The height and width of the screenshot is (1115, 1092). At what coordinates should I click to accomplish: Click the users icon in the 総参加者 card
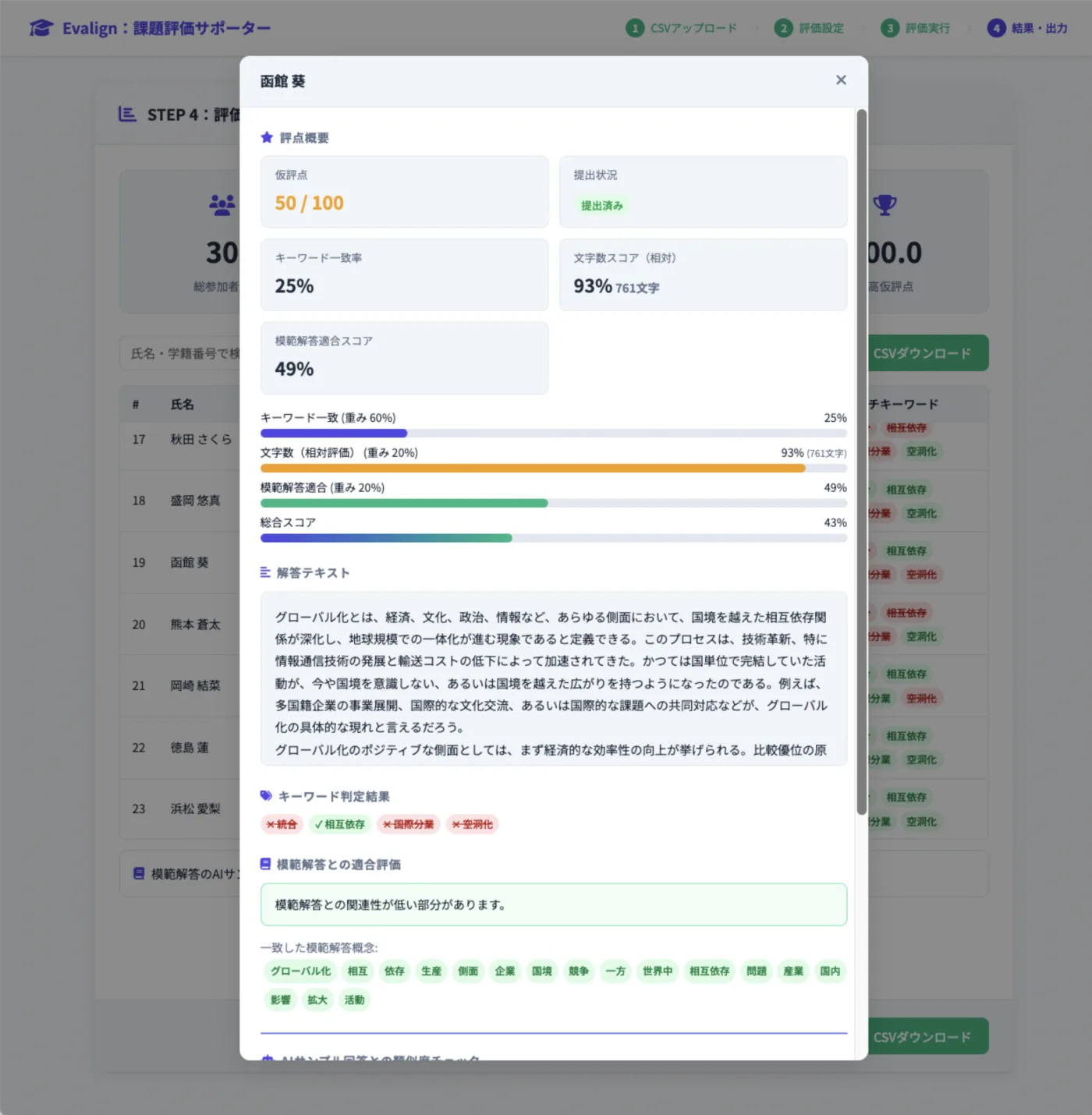(x=222, y=205)
